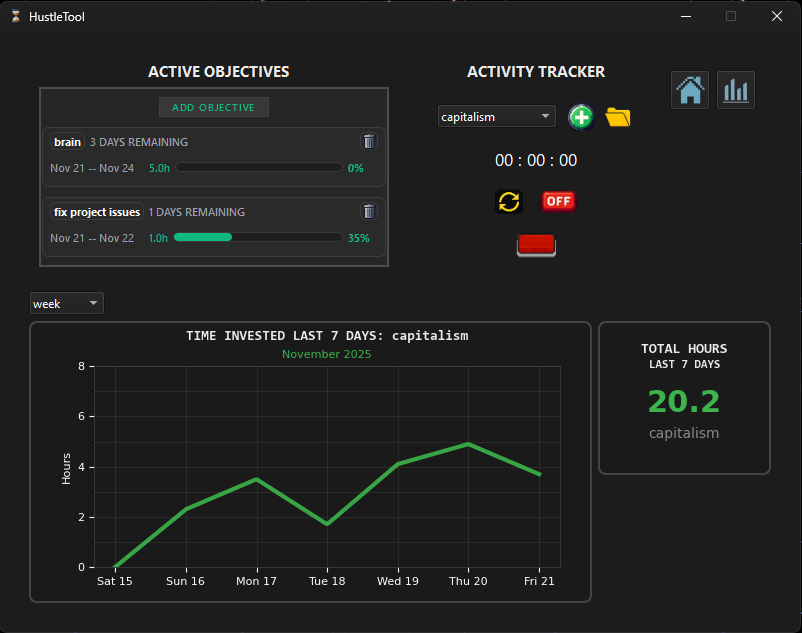Close the HustleTool window
The width and height of the screenshot is (802, 633).
777,16
